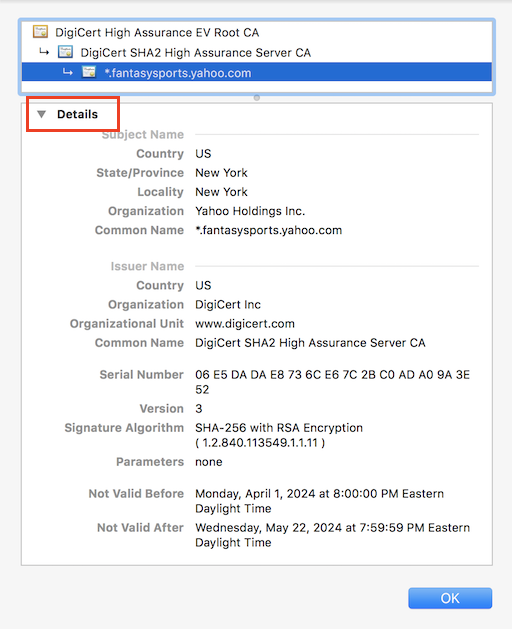Viewport: 512px width, 629px height.
Task: Click the Serial Number field label
Action: point(142,375)
